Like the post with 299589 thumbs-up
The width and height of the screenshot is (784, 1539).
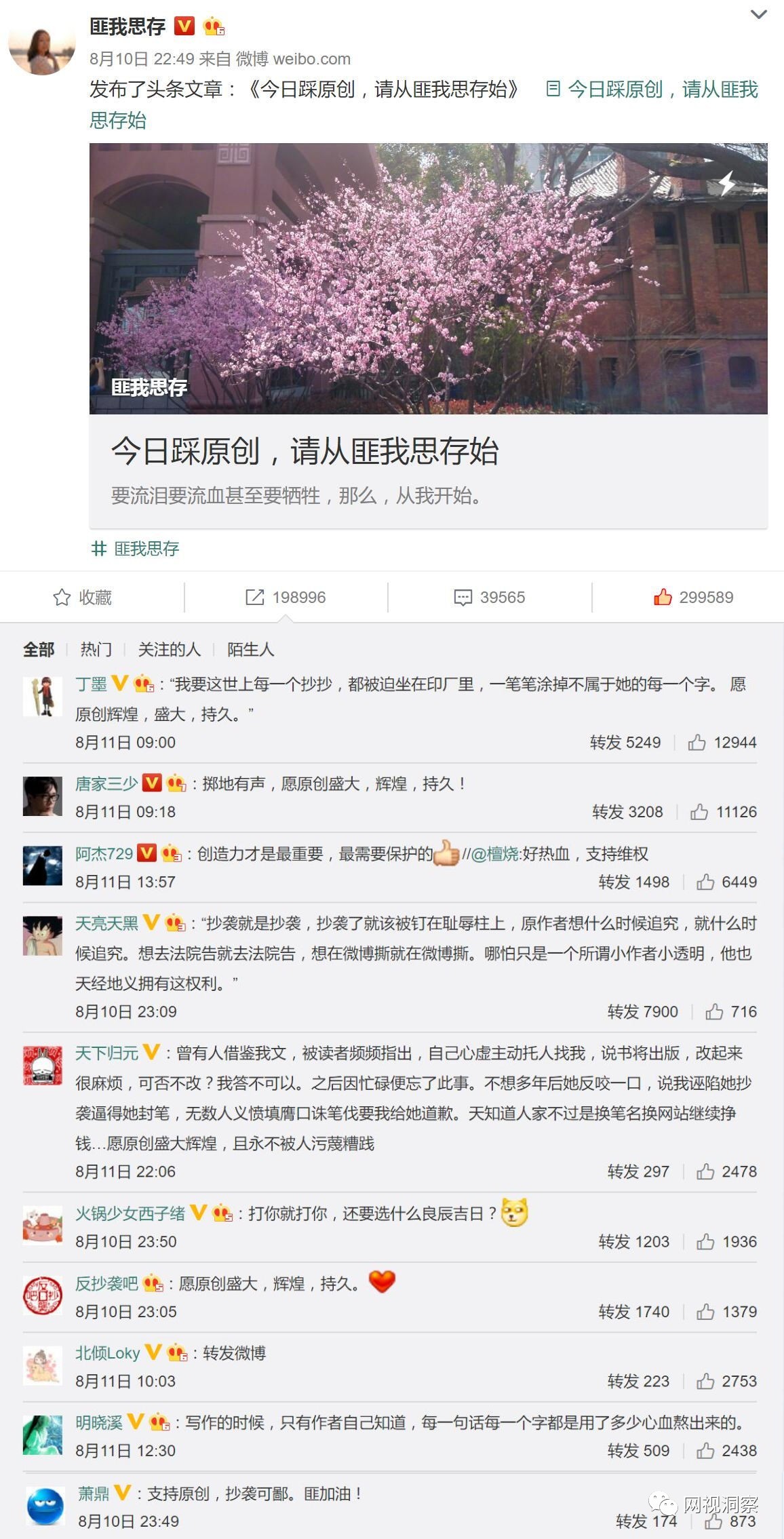pos(663,597)
